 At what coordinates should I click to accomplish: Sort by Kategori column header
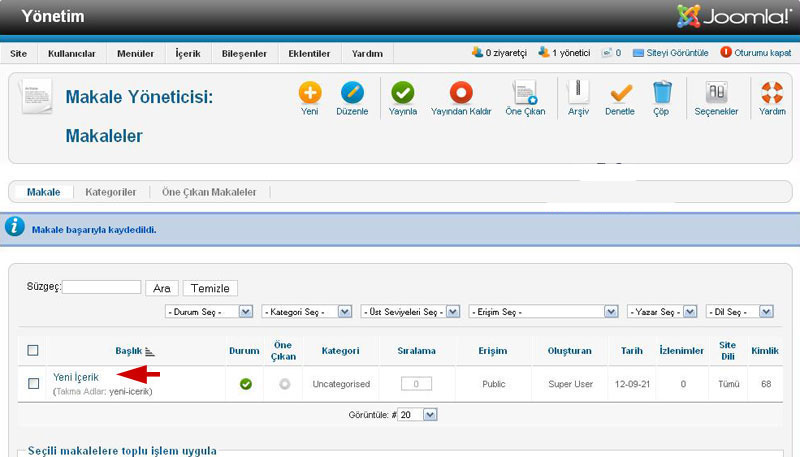tap(340, 351)
